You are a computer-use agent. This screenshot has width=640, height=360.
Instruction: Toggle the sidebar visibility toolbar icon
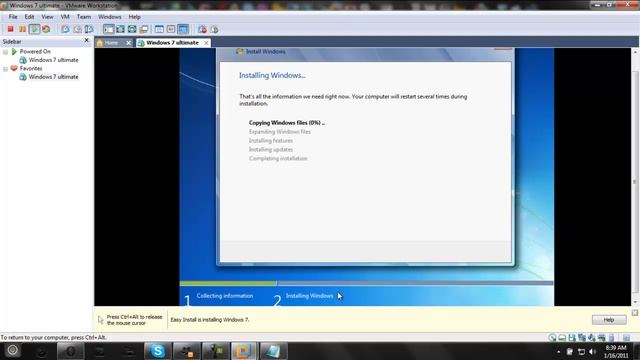[109, 29]
